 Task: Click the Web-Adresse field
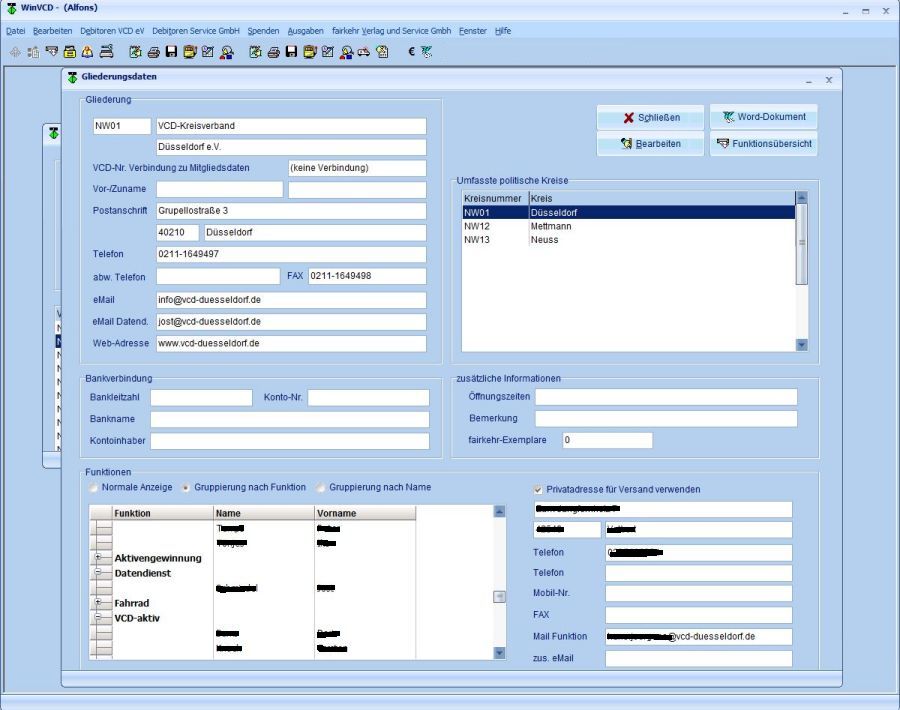(291, 343)
